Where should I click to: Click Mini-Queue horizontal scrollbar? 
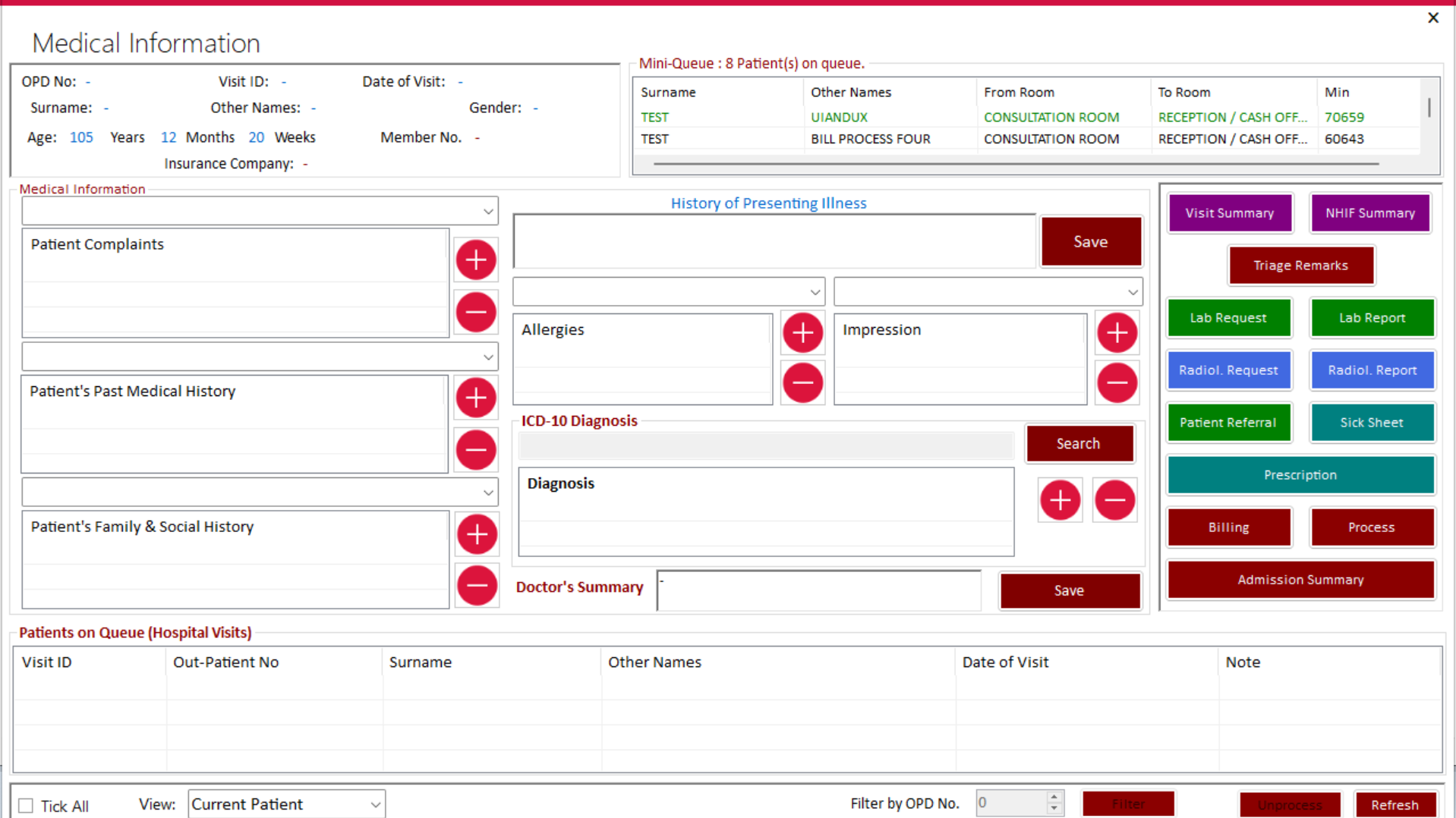coord(1016,163)
